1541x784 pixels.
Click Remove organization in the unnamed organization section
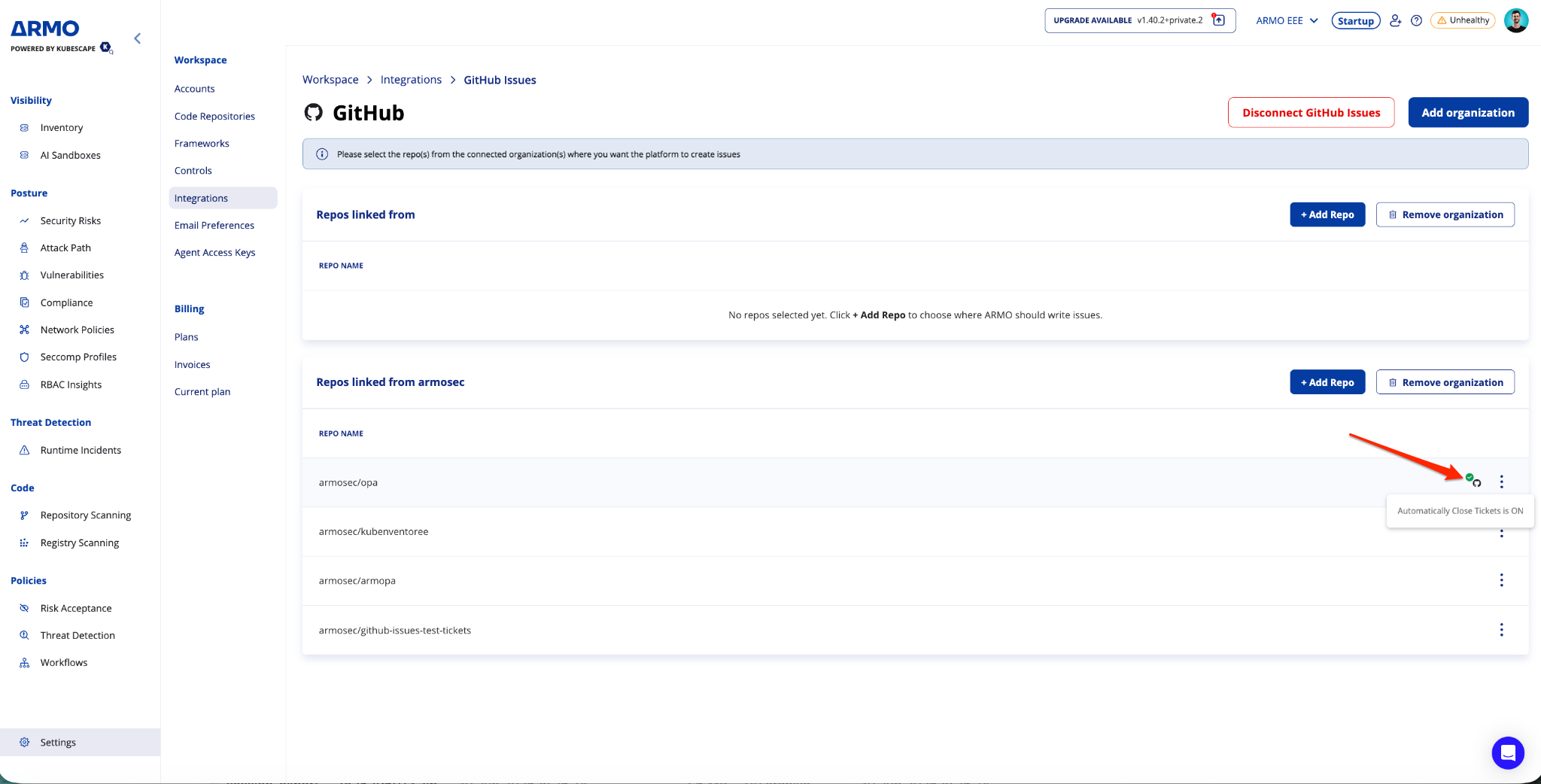coord(1445,214)
